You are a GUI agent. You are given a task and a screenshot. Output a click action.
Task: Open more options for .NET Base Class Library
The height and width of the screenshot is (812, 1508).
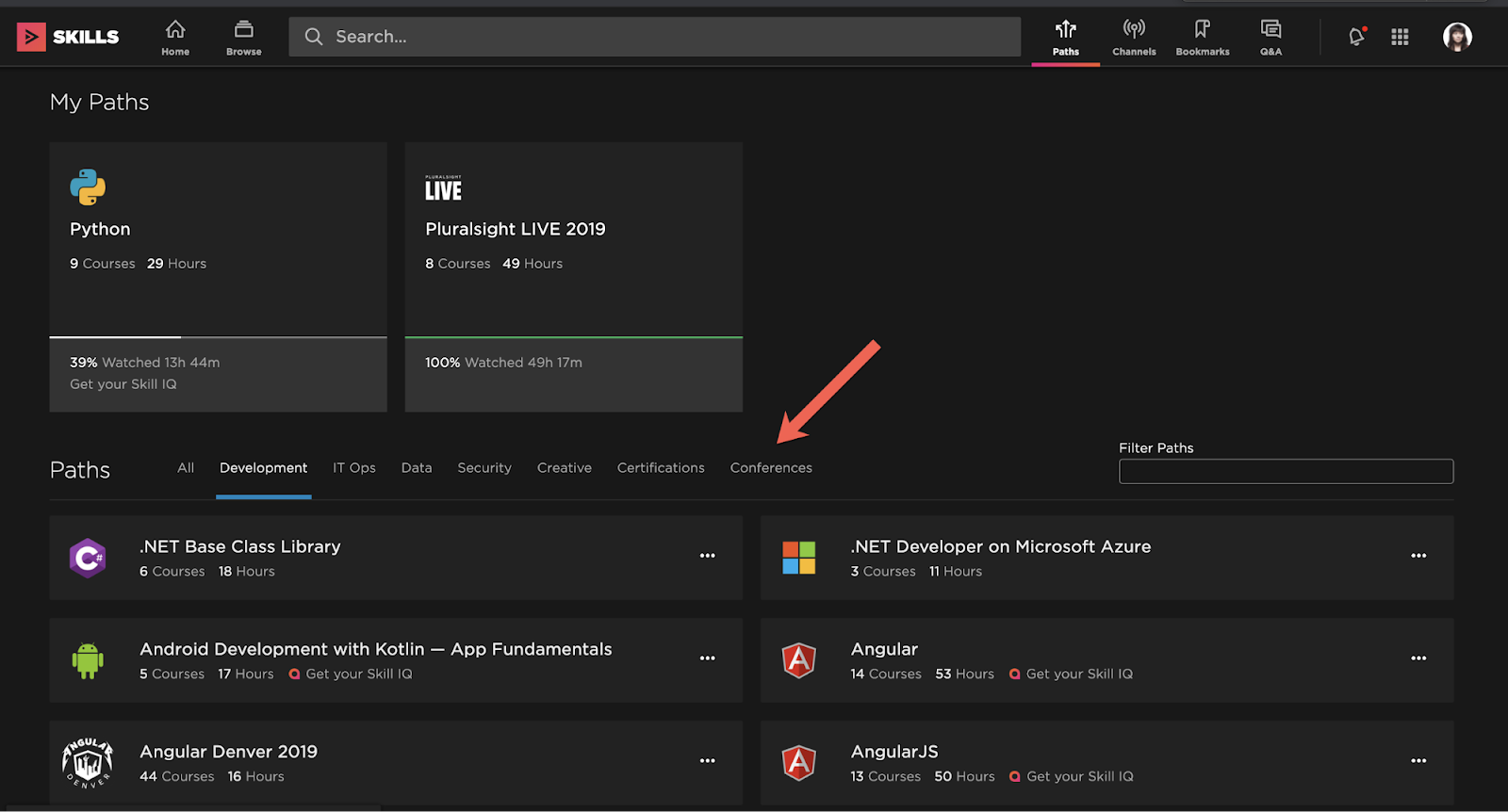pyautogui.click(x=707, y=556)
